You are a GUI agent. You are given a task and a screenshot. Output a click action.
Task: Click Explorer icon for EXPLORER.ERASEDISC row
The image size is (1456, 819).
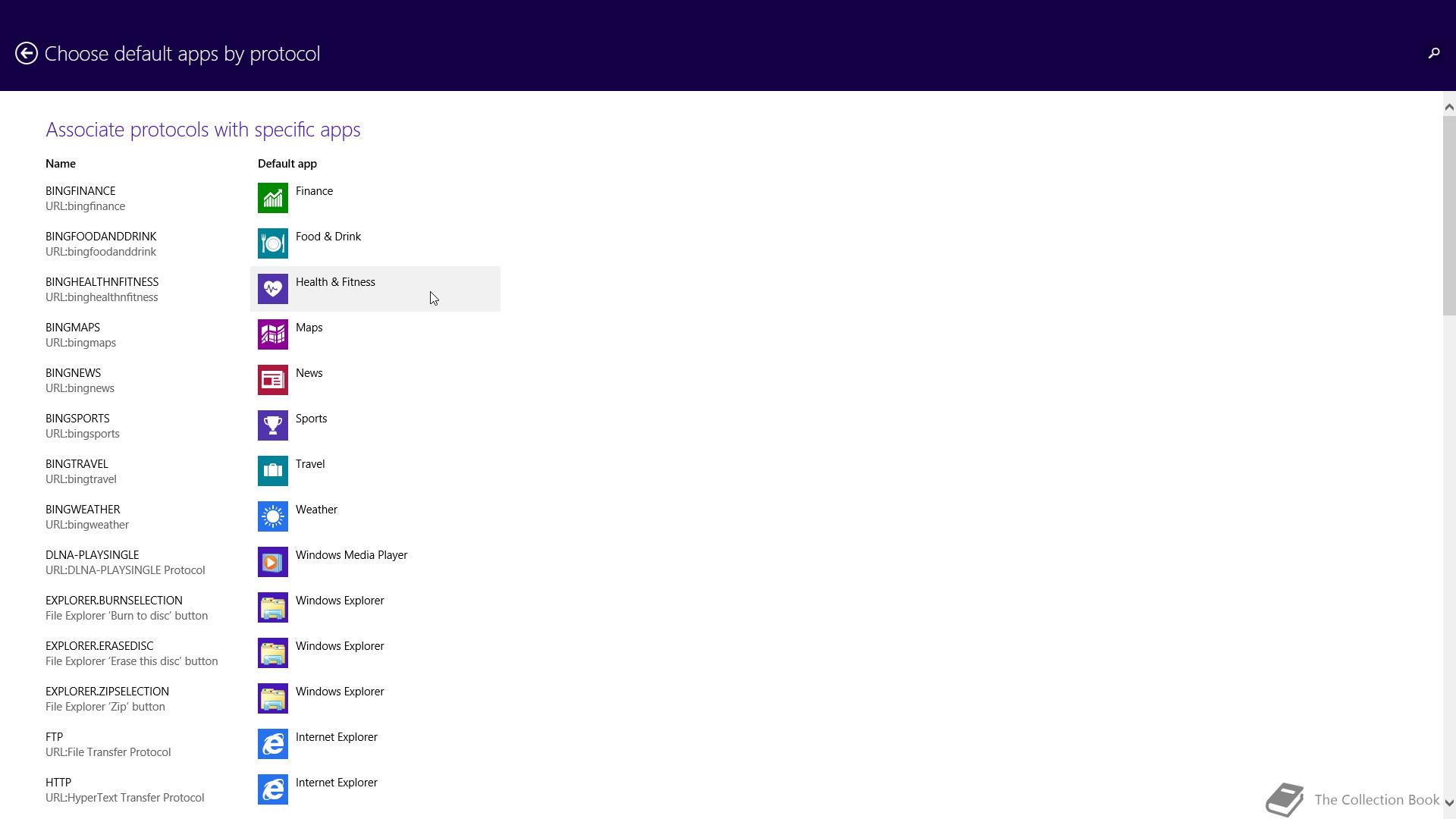pos(273,653)
